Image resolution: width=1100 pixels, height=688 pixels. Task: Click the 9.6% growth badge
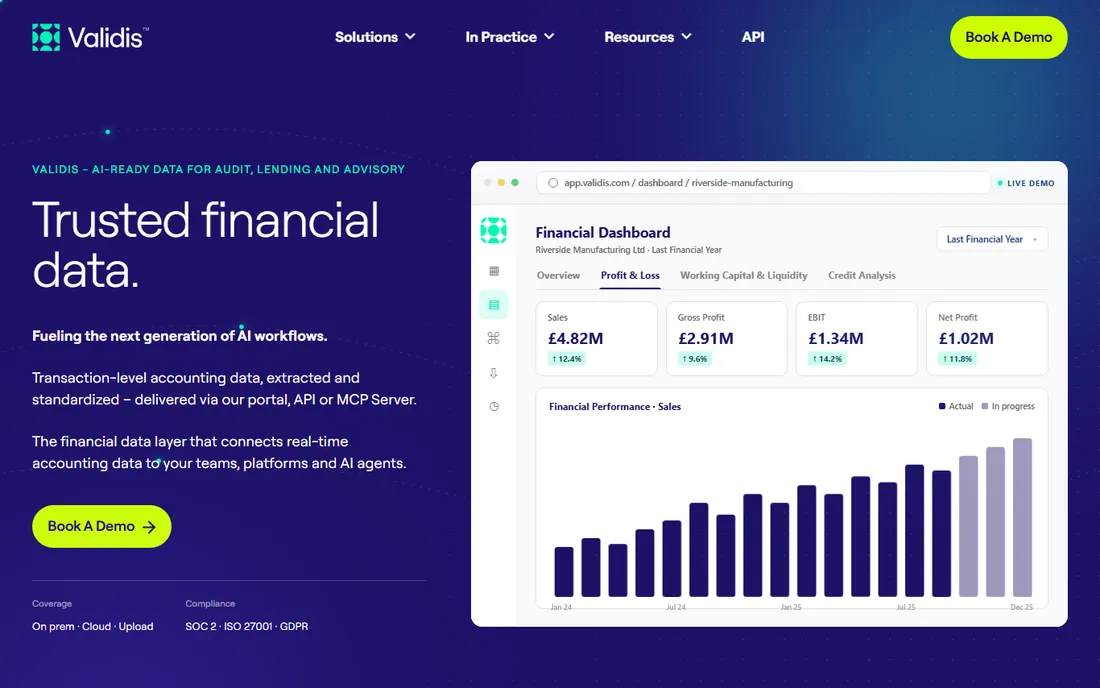coord(695,359)
